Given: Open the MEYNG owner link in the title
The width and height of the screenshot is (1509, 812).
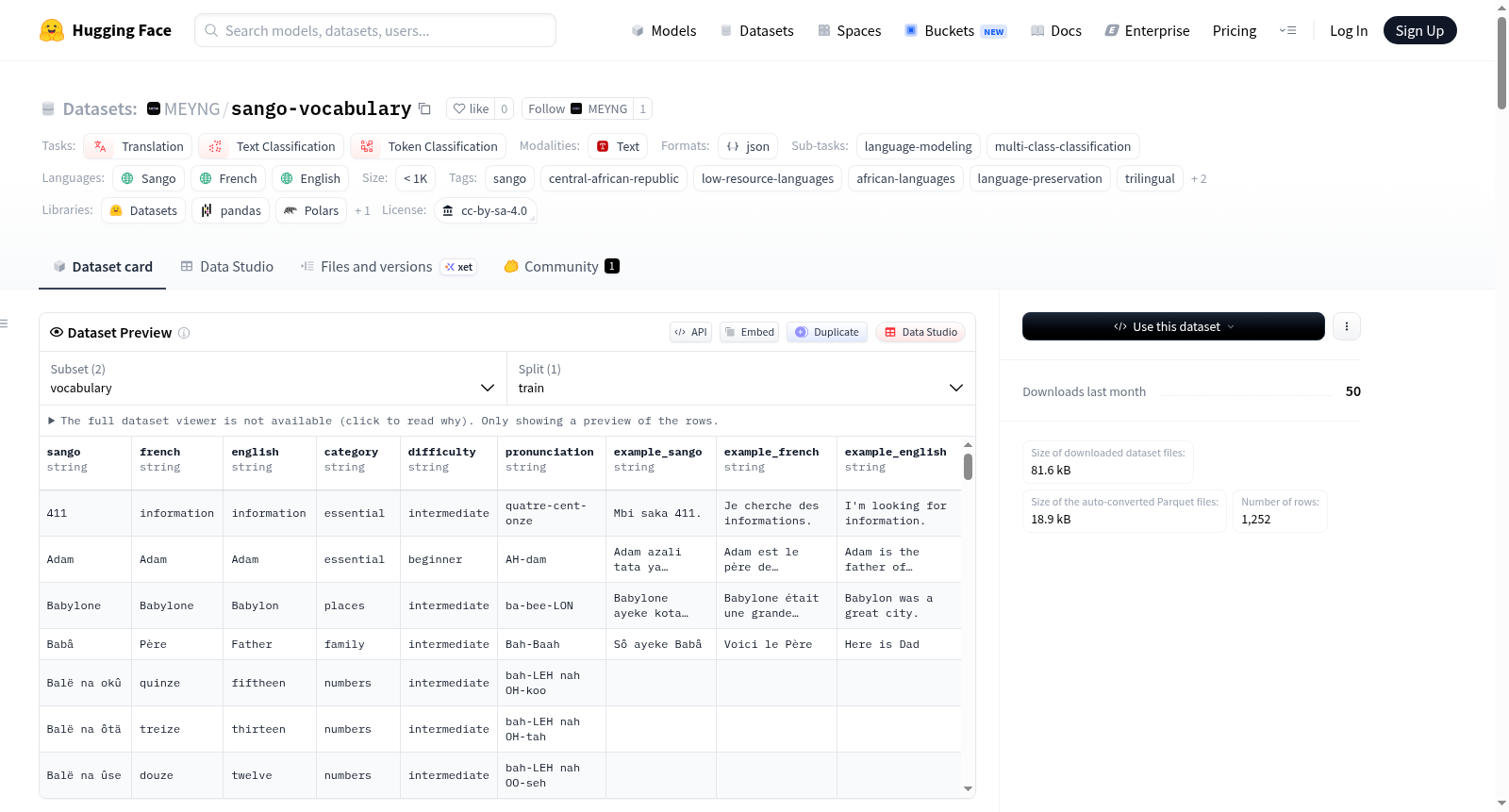Looking at the screenshot, I should pos(191,108).
